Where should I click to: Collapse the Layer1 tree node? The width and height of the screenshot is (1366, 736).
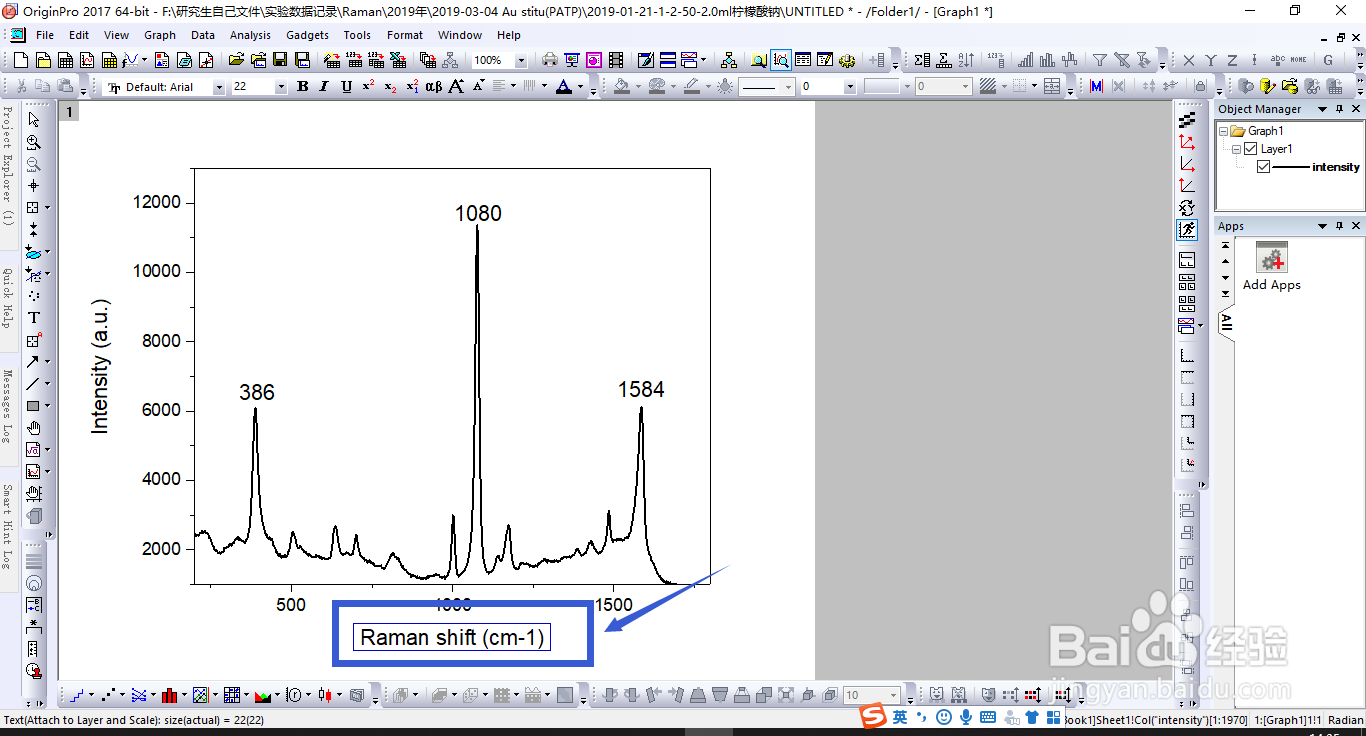[x=1236, y=149]
